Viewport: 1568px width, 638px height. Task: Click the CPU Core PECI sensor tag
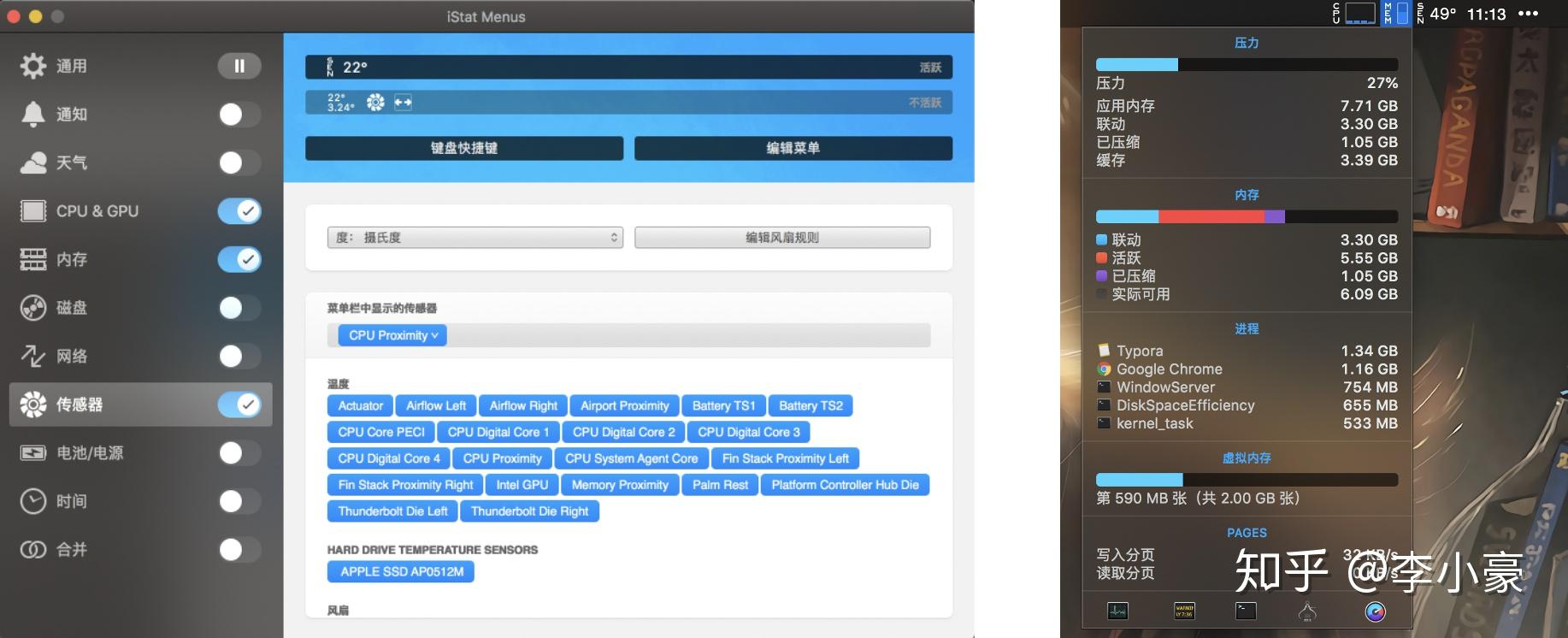click(x=381, y=432)
